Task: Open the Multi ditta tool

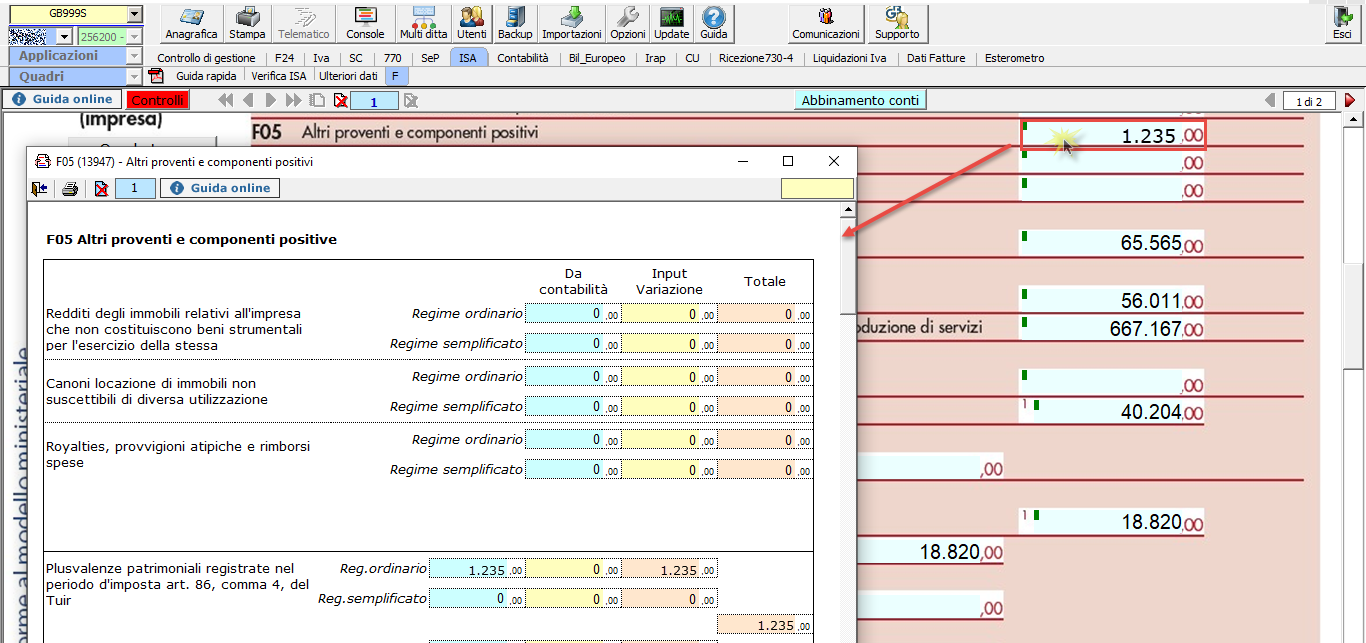Action: coord(423,23)
